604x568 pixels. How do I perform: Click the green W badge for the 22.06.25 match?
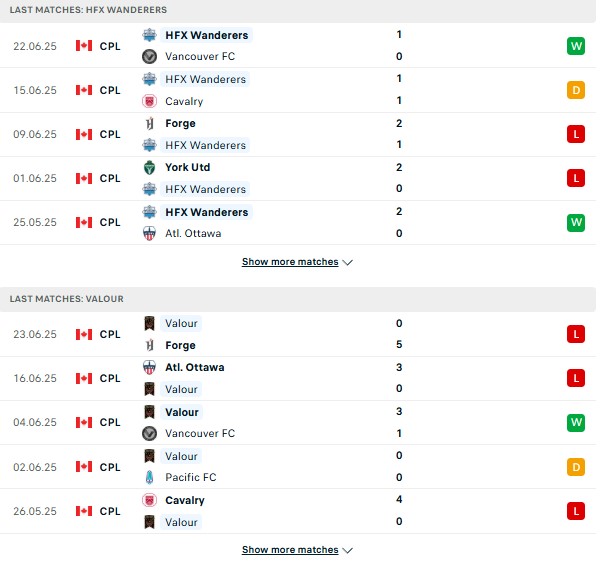576,46
